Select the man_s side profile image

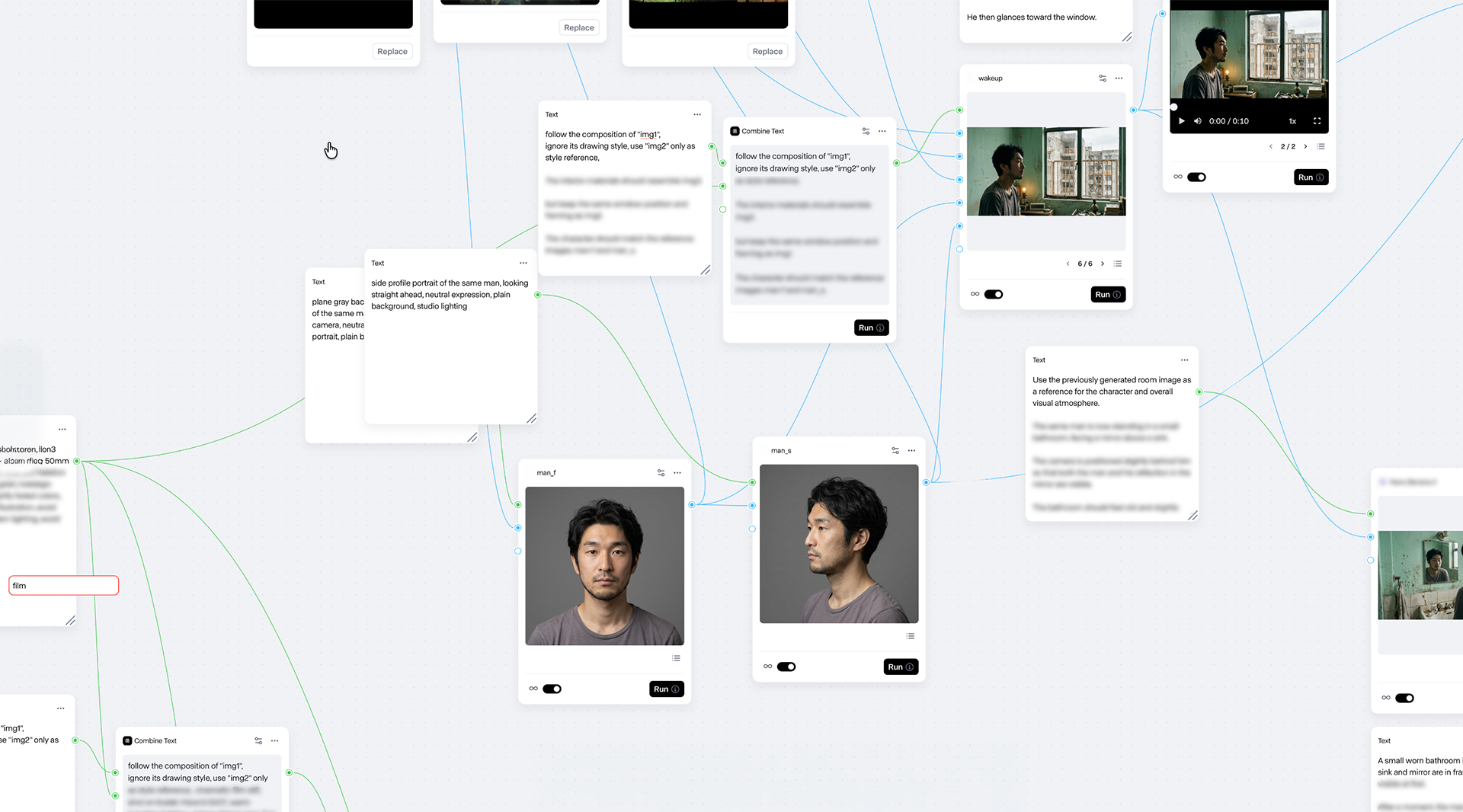839,544
